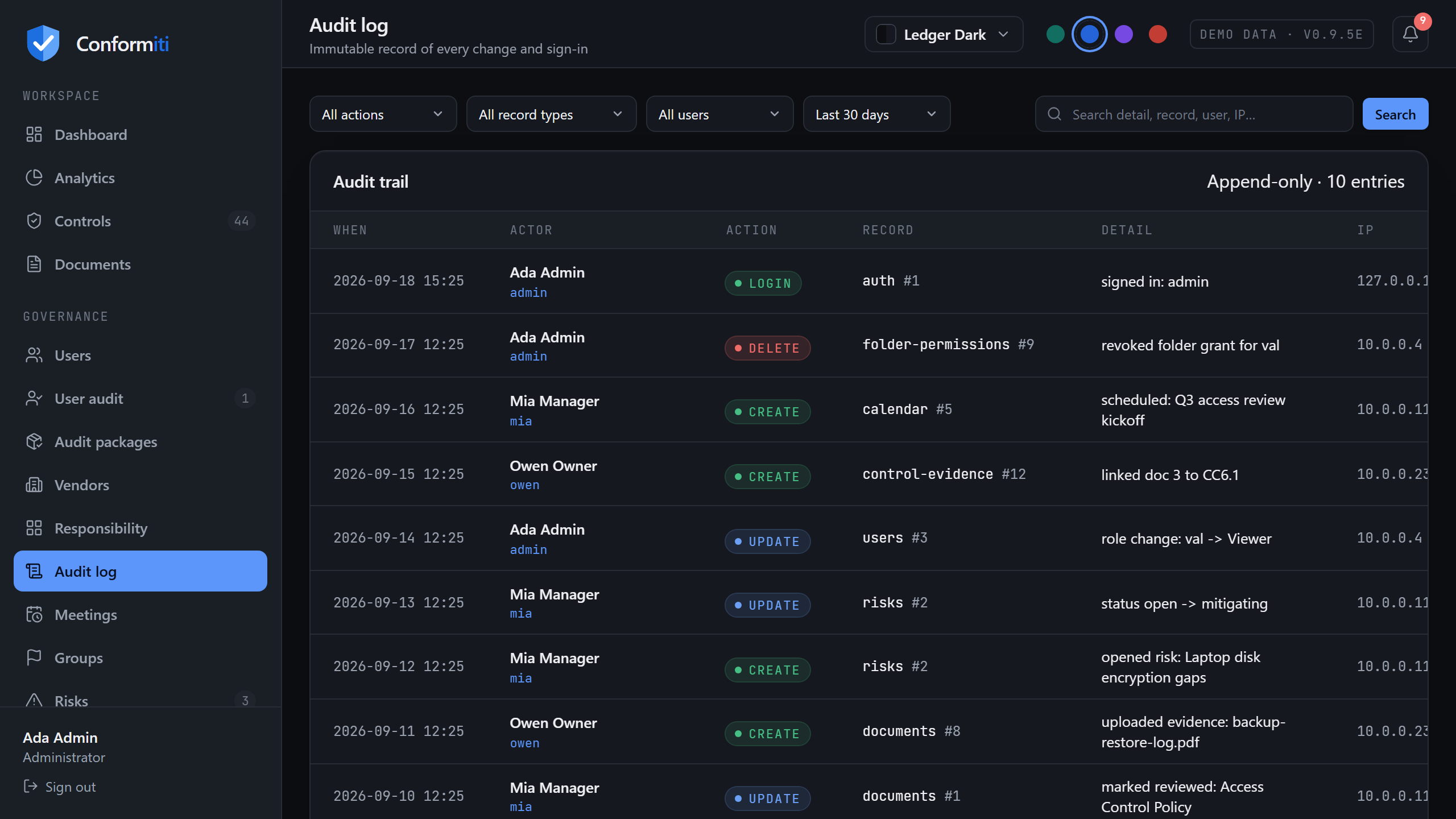Screen dimensions: 1456x819
Task: Click the User audit person-check icon
Action: [34, 398]
